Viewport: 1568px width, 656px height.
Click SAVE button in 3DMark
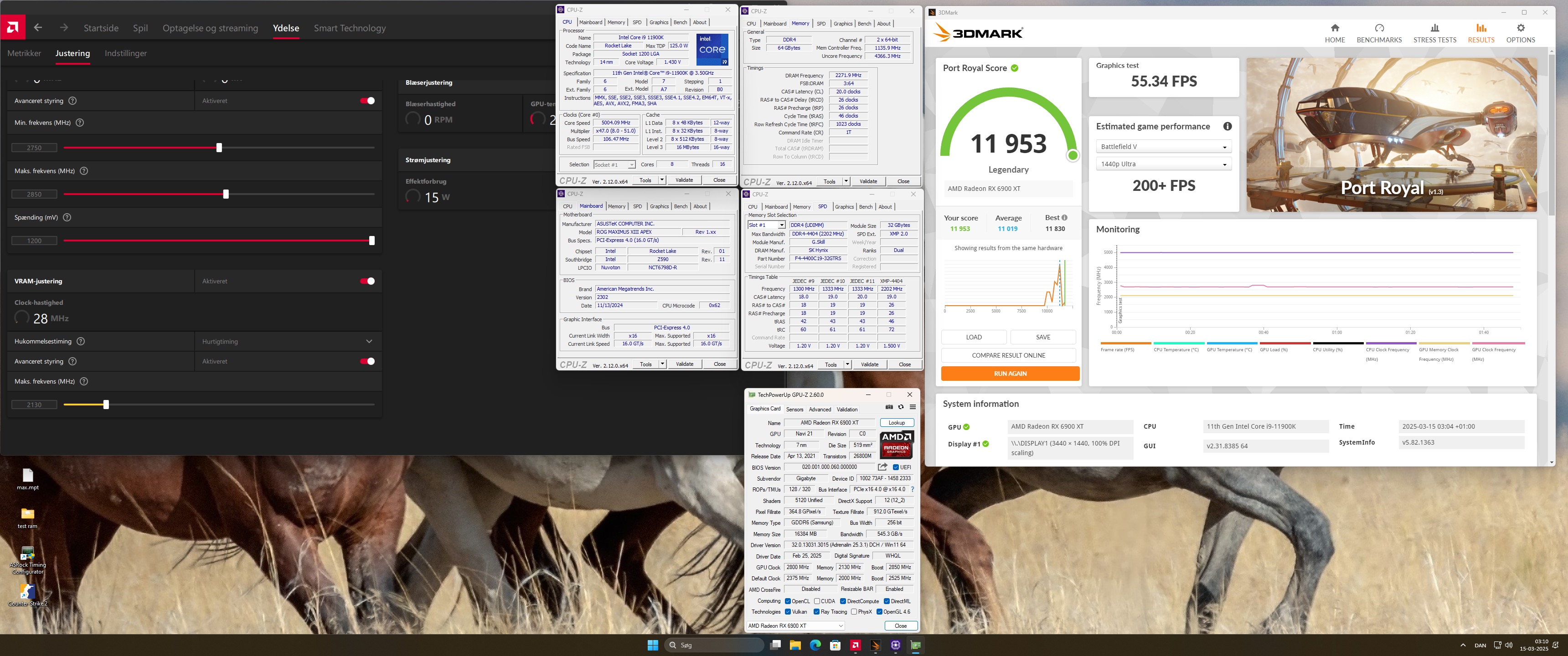point(1043,337)
